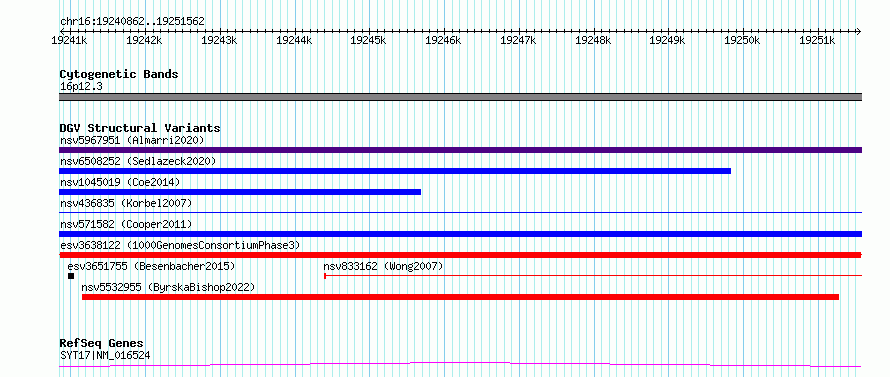
Task: Click the 19250k ruler tick label
Action: (x=742, y=40)
